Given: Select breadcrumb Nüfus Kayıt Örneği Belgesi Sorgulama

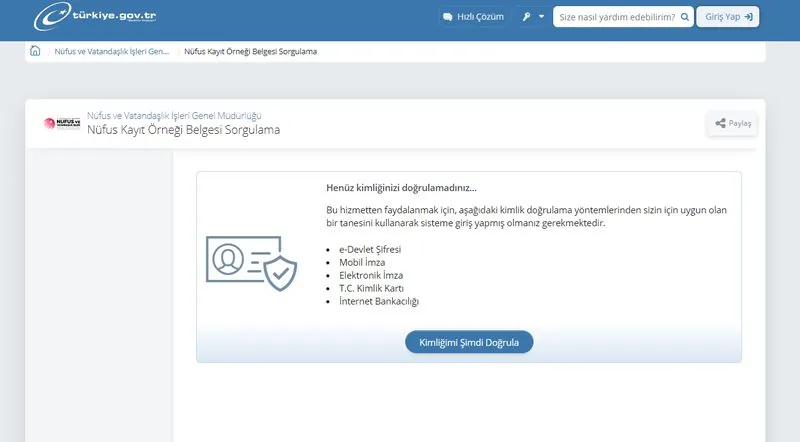Looking at the screenshot, I should (x=251, y=51).
